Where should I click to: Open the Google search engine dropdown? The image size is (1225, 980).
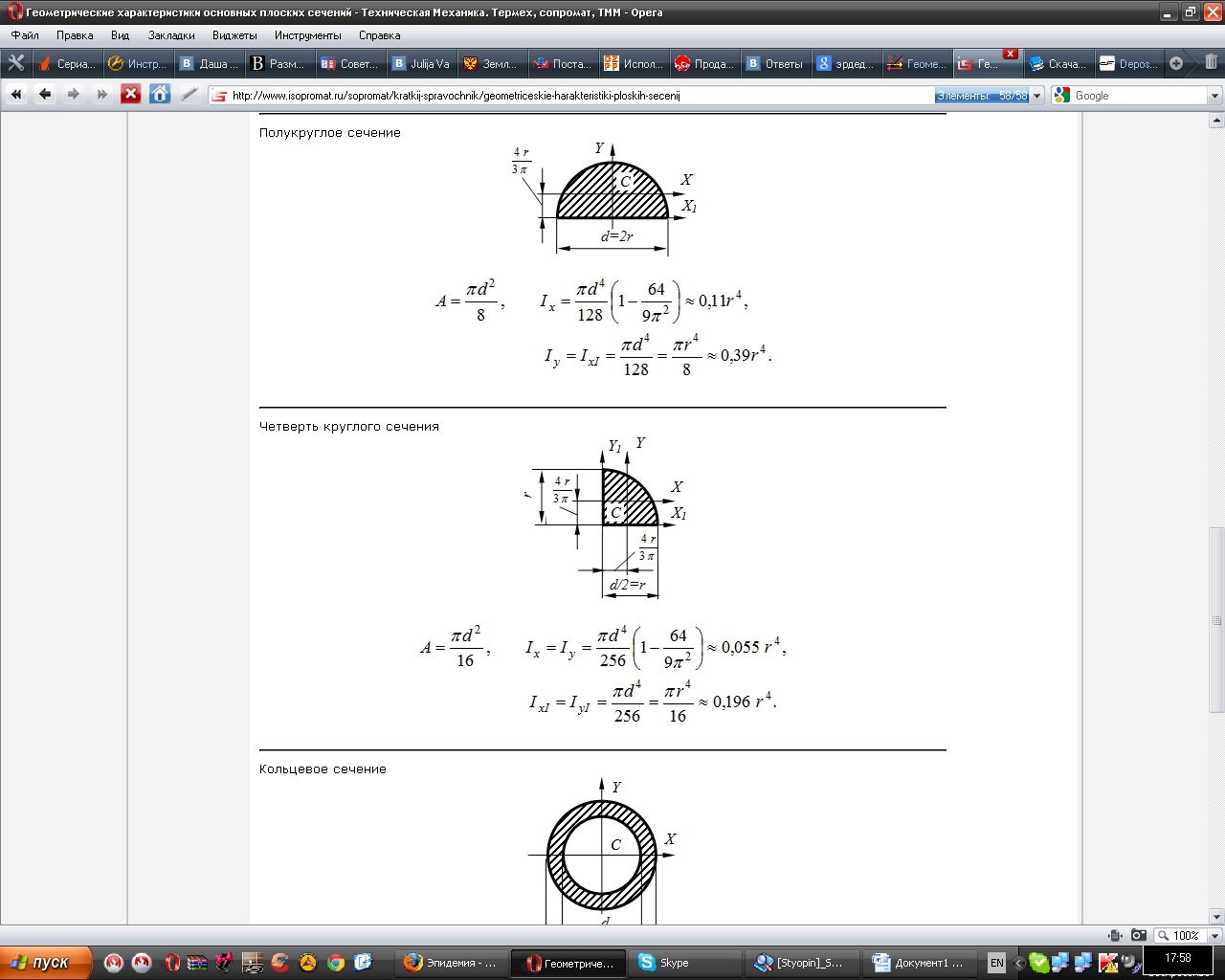click(x=1215, y=96)
